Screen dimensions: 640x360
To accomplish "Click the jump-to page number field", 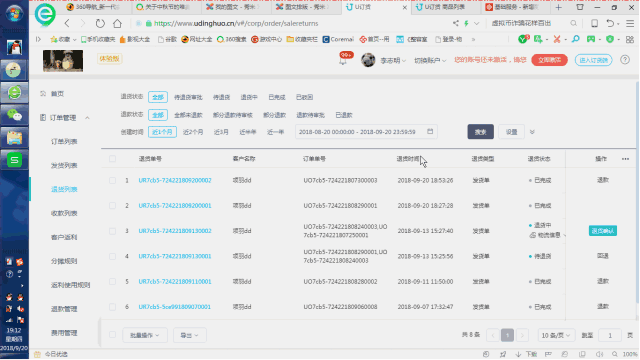I will 610,335.
